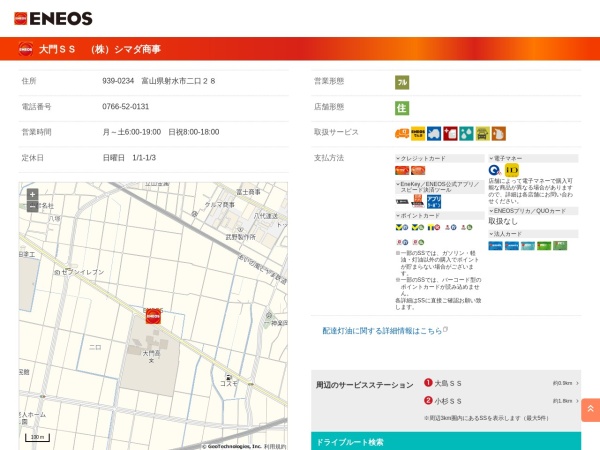
Task: Zoom out the map with minus button
Action: [33, 206]
